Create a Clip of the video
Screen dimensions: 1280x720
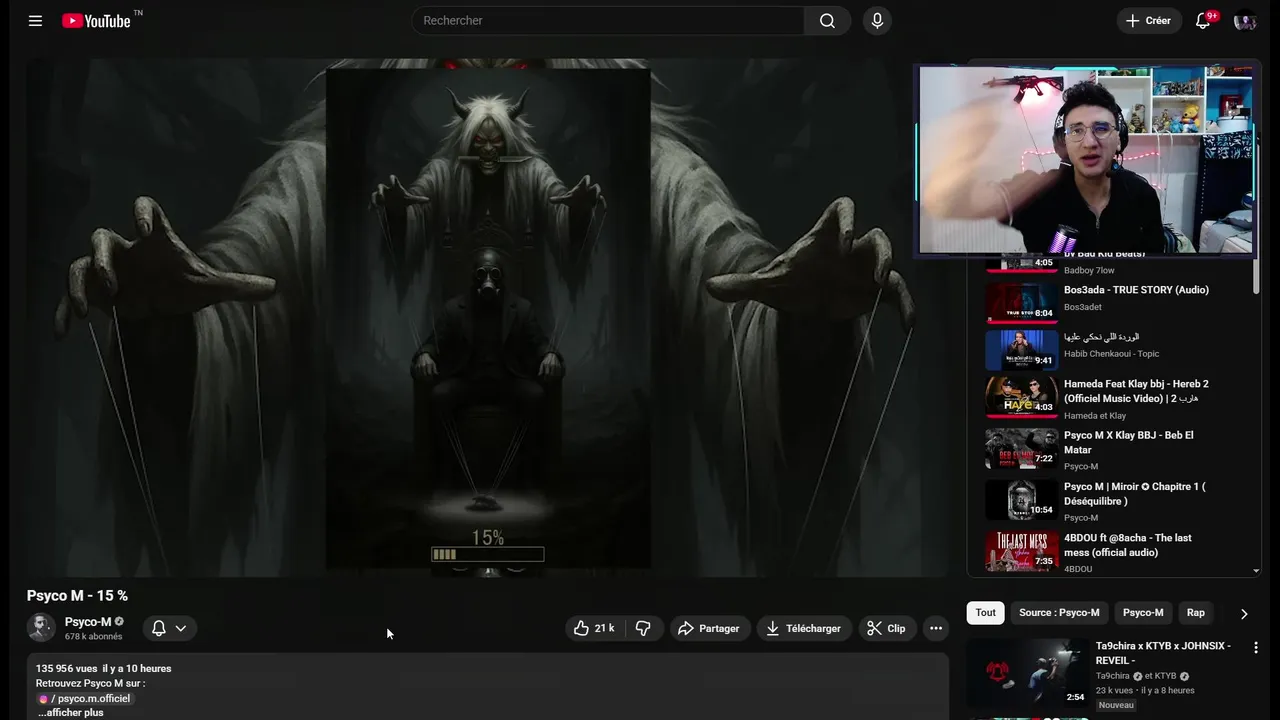pos(887,628)
